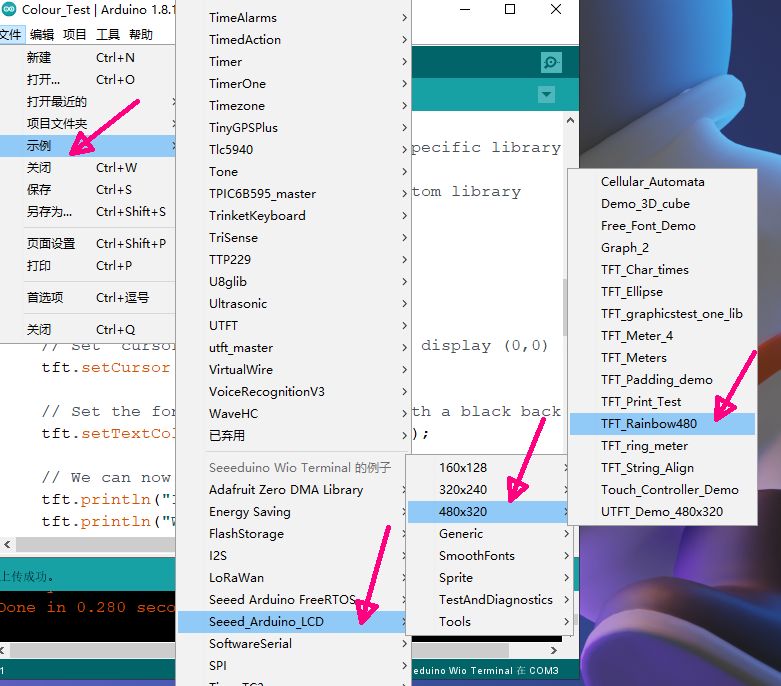Viewport: 781px width, 686px height.
Task: Open TFT_ring_meter example sketch
Action: pos(662,446)
